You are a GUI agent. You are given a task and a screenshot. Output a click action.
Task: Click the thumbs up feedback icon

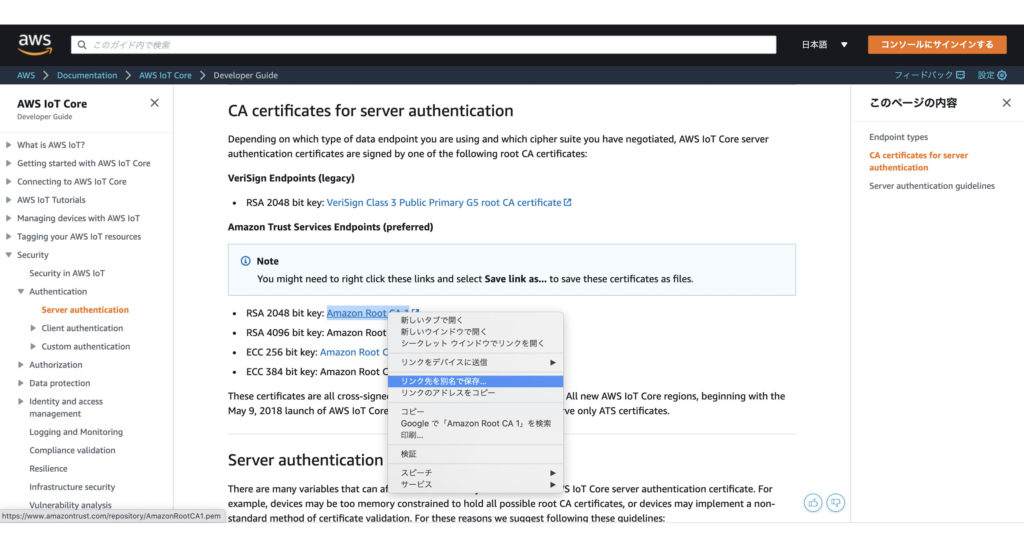[x=813, y=502]
